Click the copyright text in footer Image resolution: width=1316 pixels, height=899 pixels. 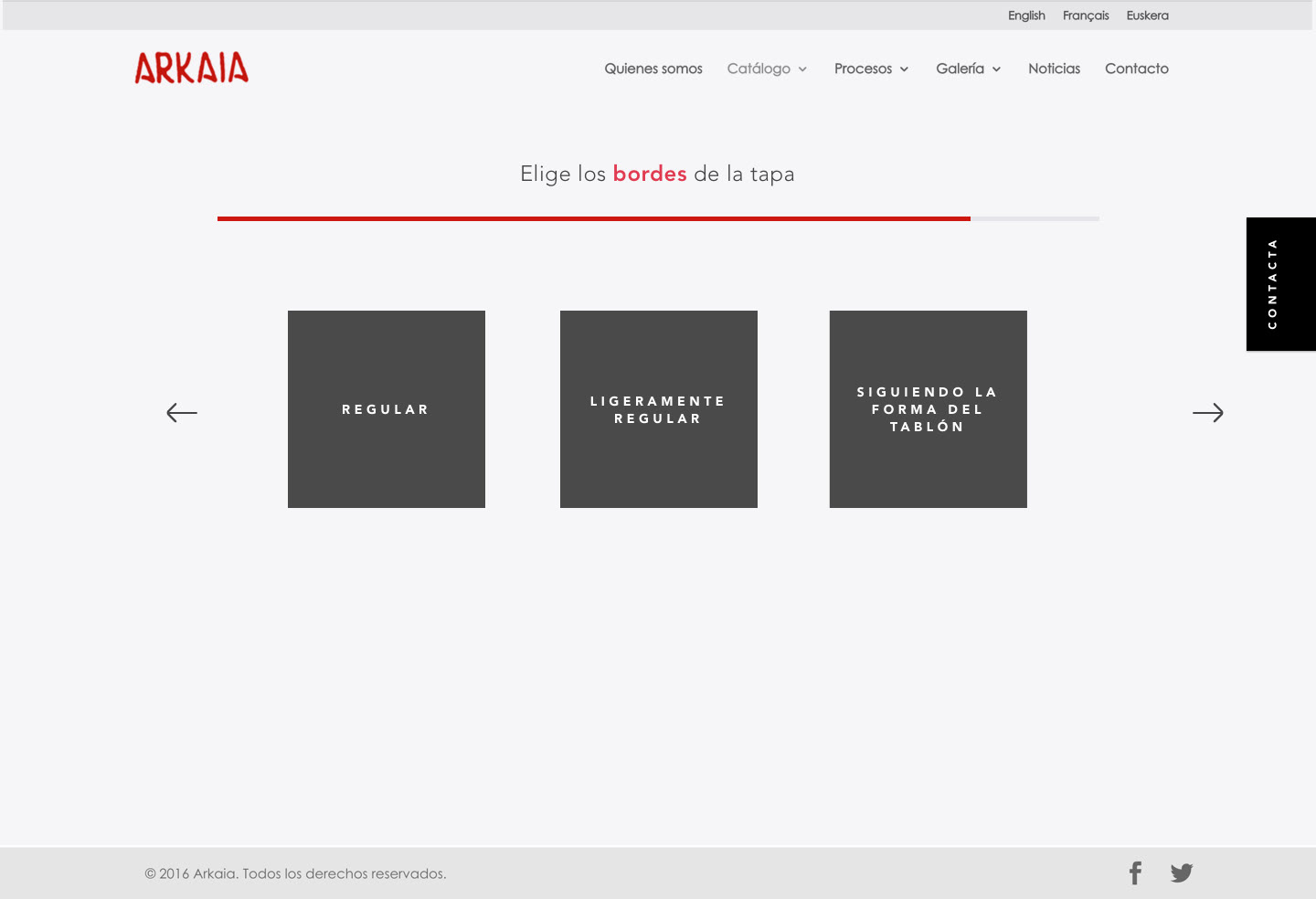point(295,873)
